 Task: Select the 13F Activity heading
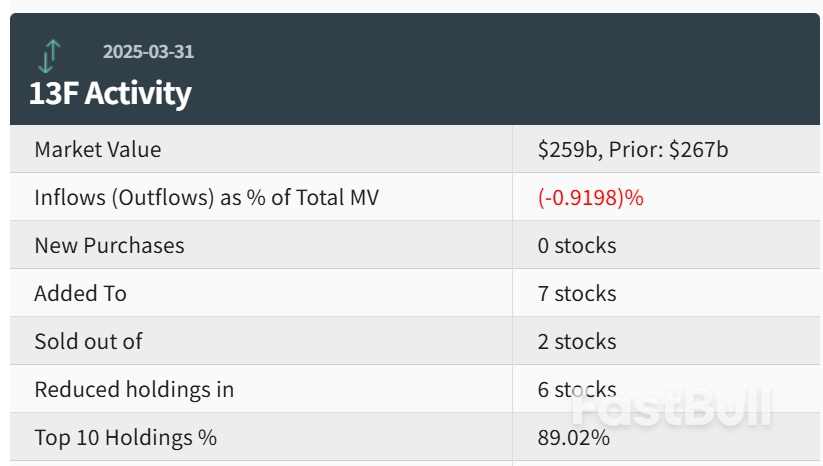tap(109, 93)
